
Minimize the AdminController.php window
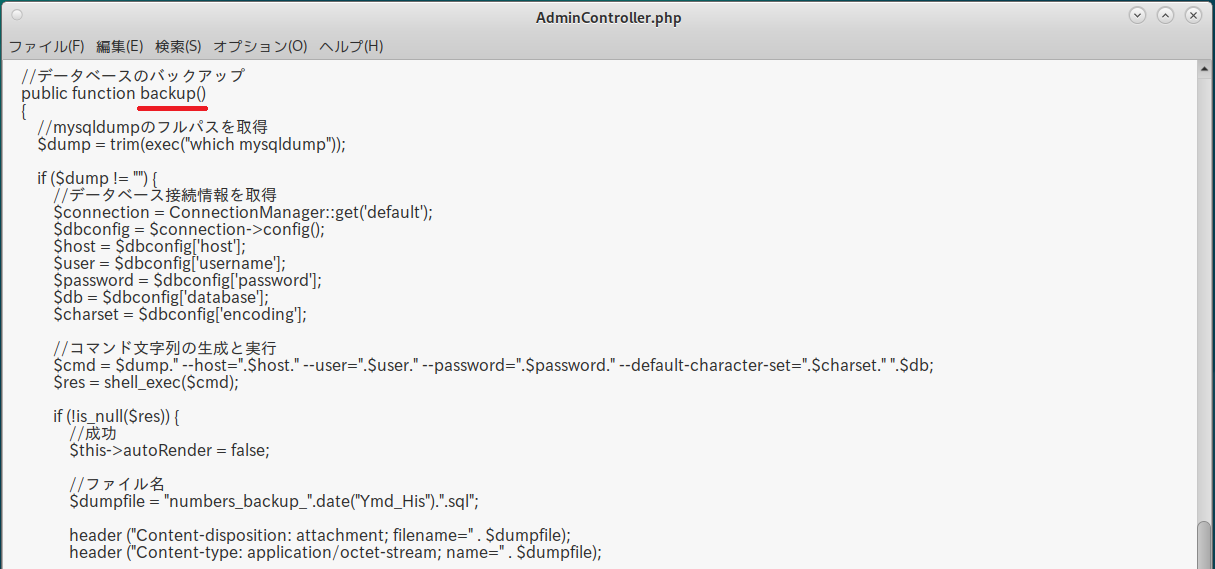click(x=1137, y=16)
